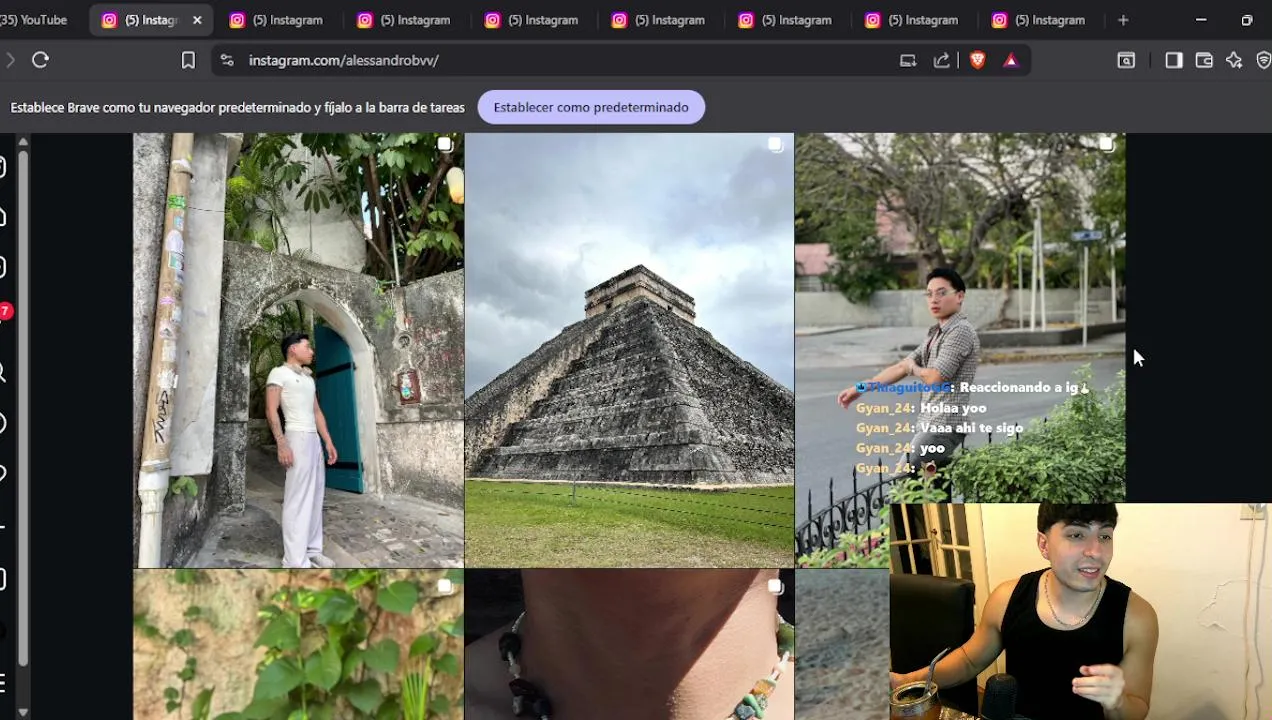Go forward with the forward arrow
Viewport: 1272px width, 720px height.
pos(10,60)
